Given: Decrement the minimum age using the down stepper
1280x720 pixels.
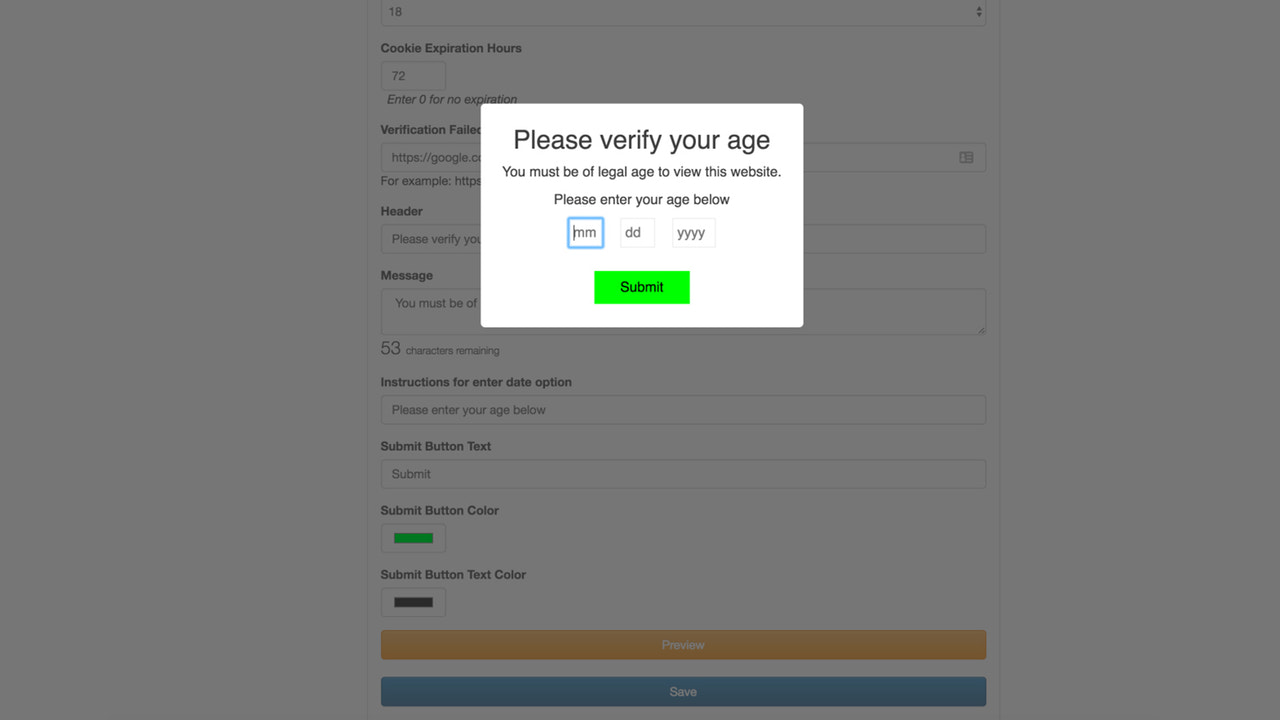Looking at the screenshot, I should coord(977,15).
